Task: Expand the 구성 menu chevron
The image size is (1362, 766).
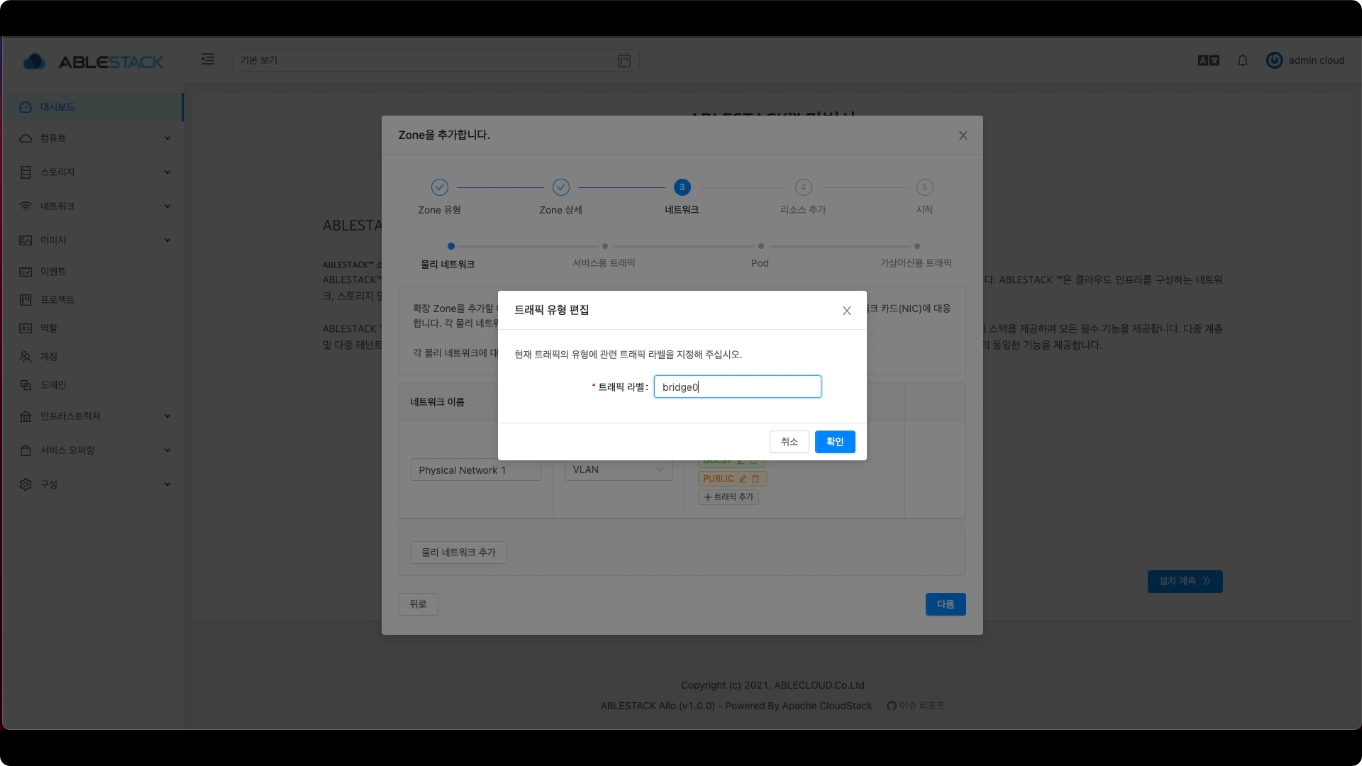Action: pyautogui.click(x=167, y=484)
